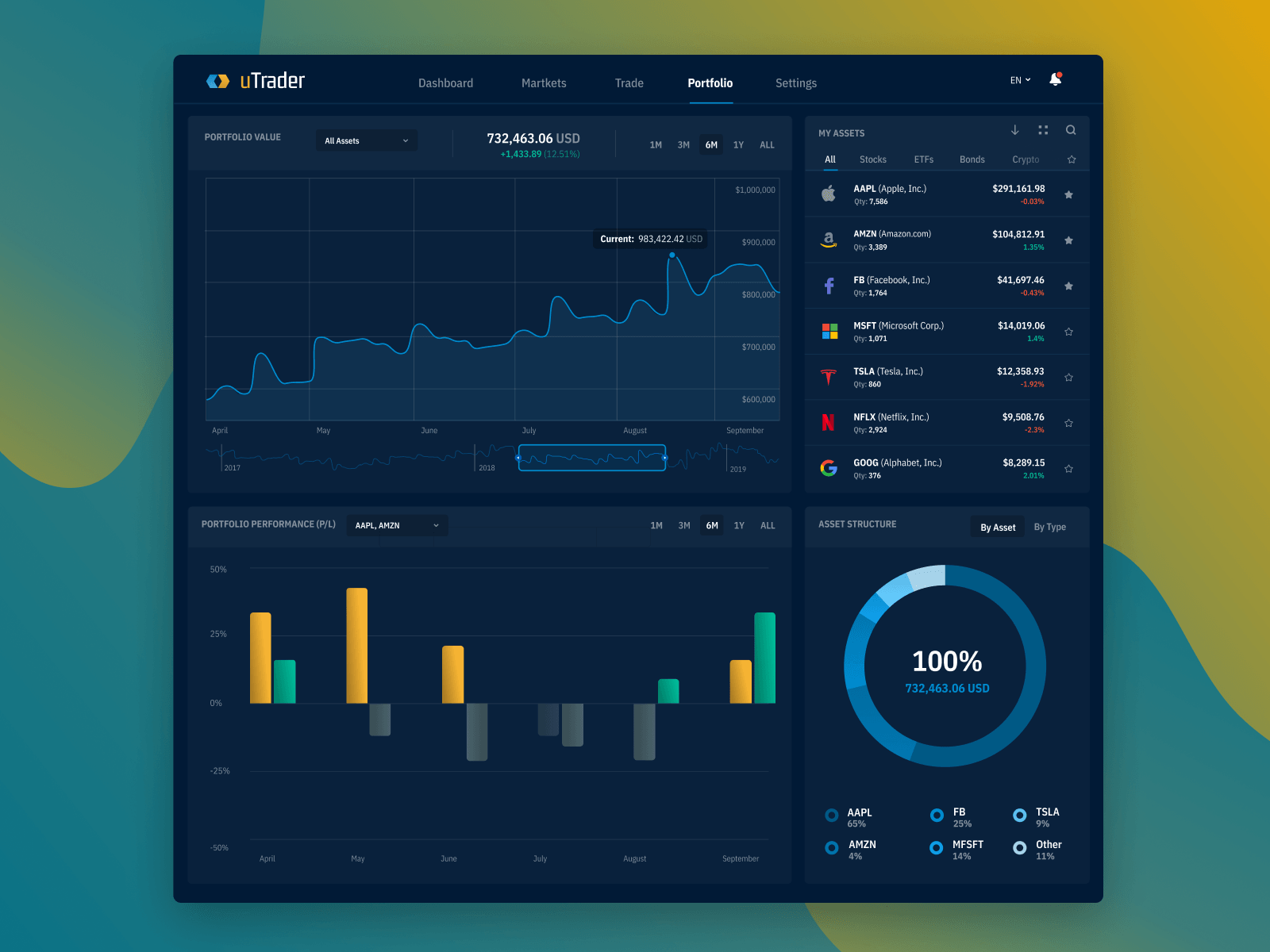This screenshot has width=1270, height=952.
Task: Click the Tesla logo in TSLA row
Action: pos(829,377)
